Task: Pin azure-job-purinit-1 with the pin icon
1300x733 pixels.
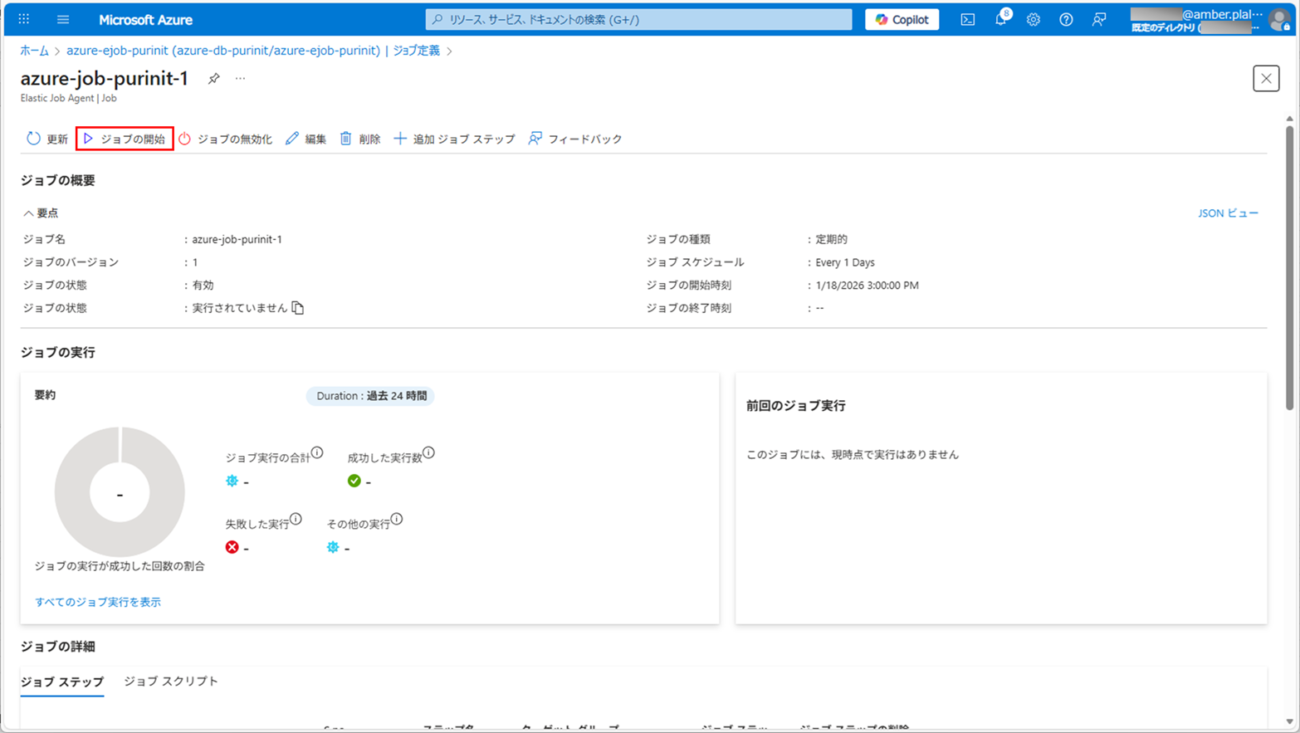Action: 214,79
